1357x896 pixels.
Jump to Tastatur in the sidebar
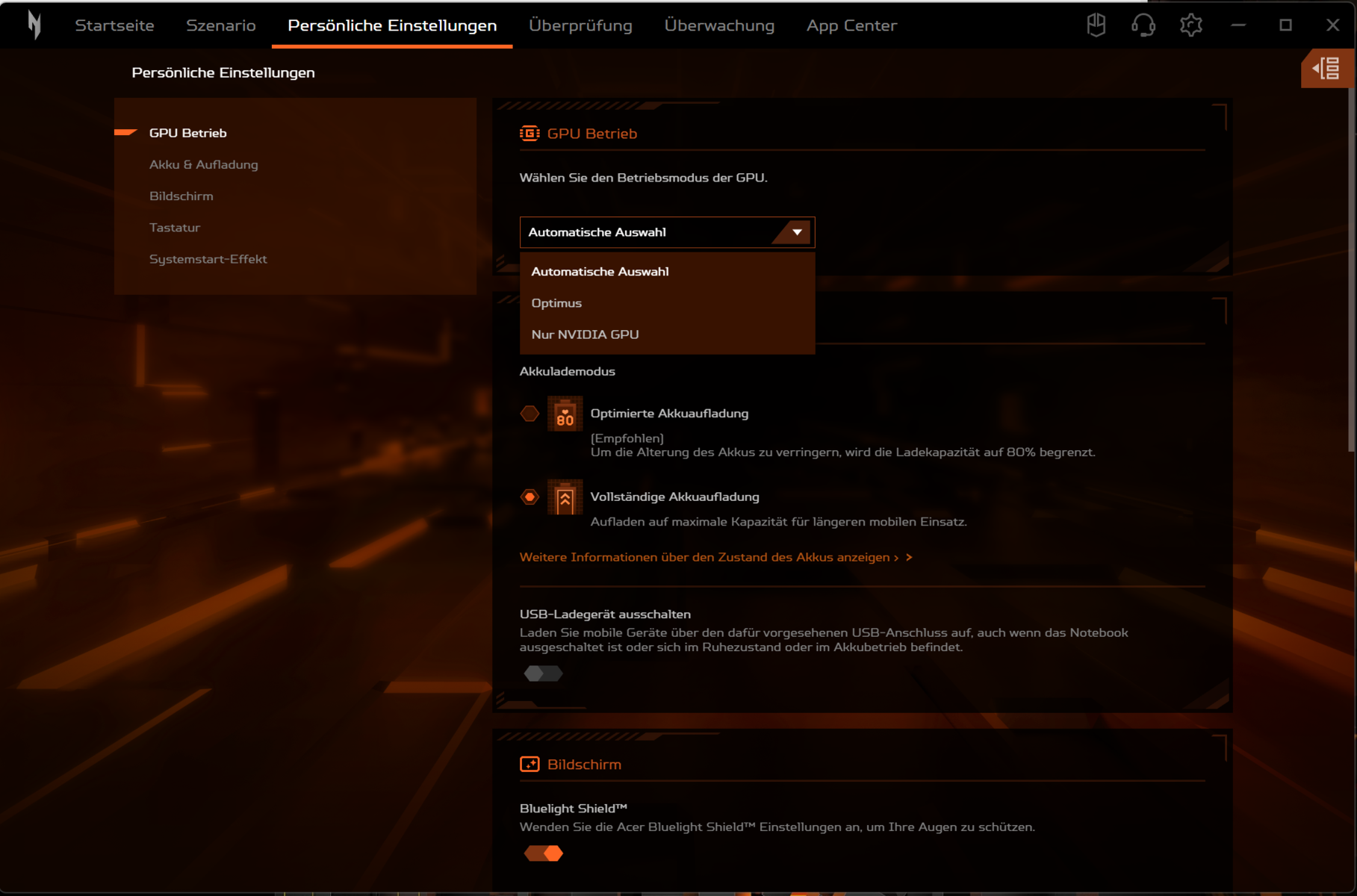[x=175, y=228]
